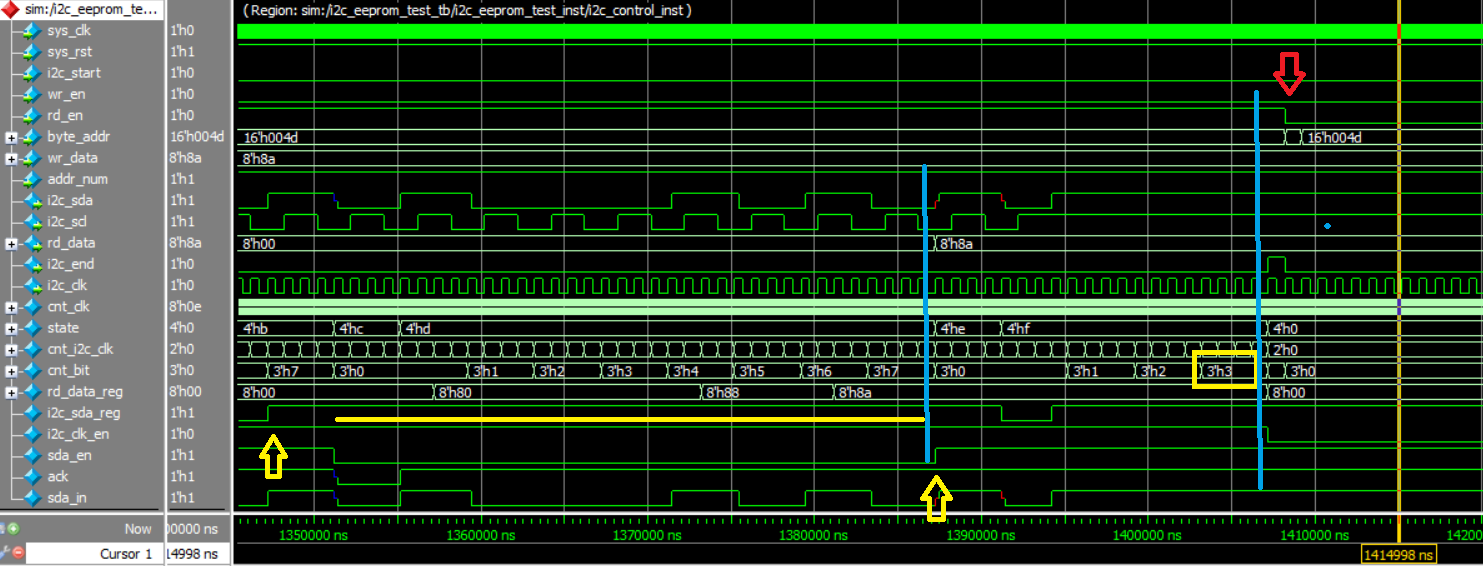1483x566 pixels.
Task: Click the sys_clk signal icon
Action: [33, 30]
